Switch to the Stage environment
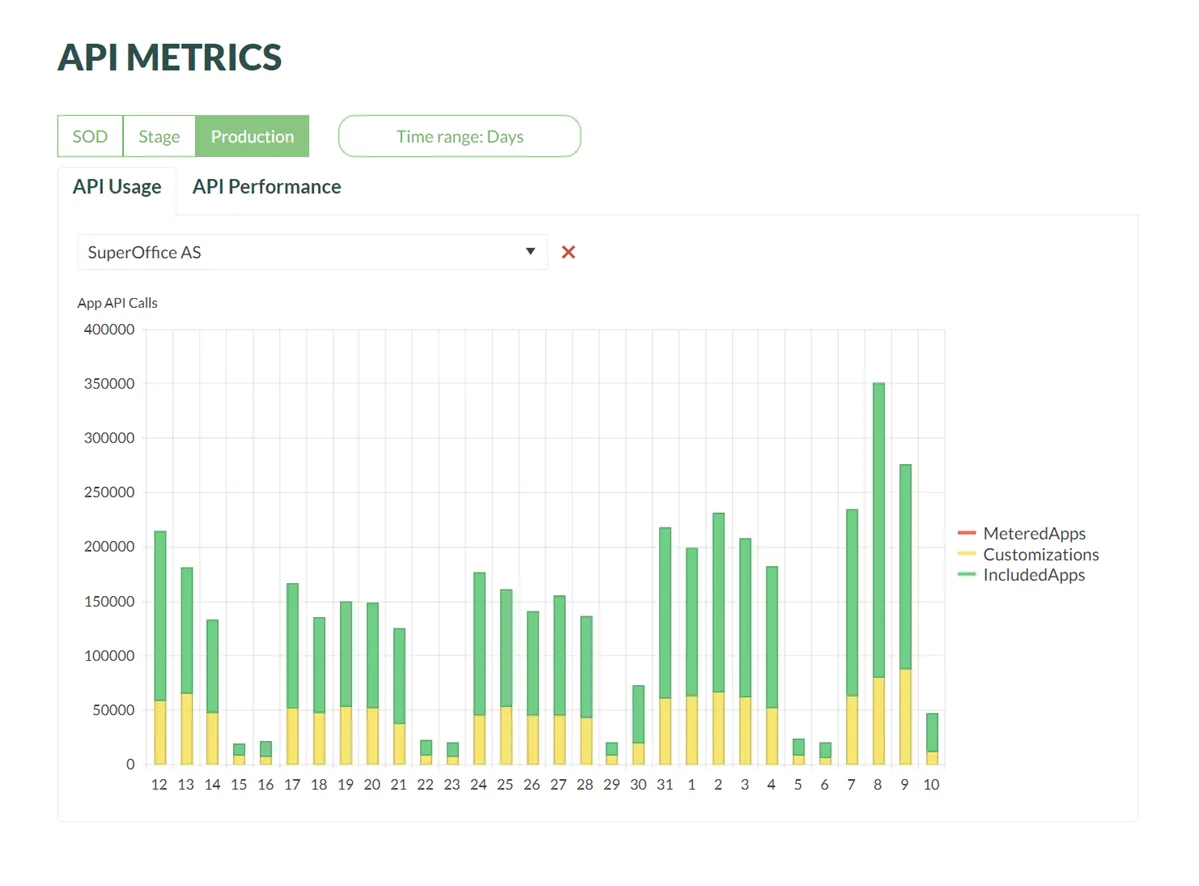Viewport: 1199px width, 886px height. 159,137
